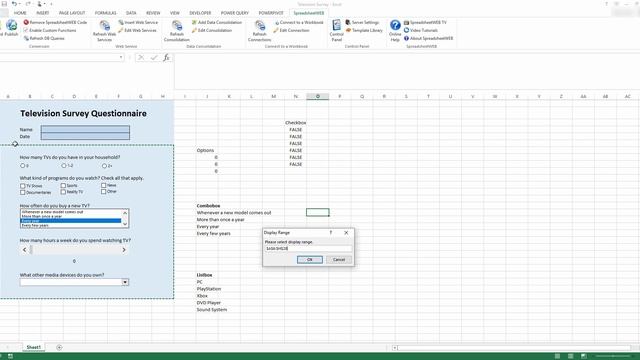Click the Name input field
The image size is (640, 360).
pyautogui.click(x=85, y=129)
